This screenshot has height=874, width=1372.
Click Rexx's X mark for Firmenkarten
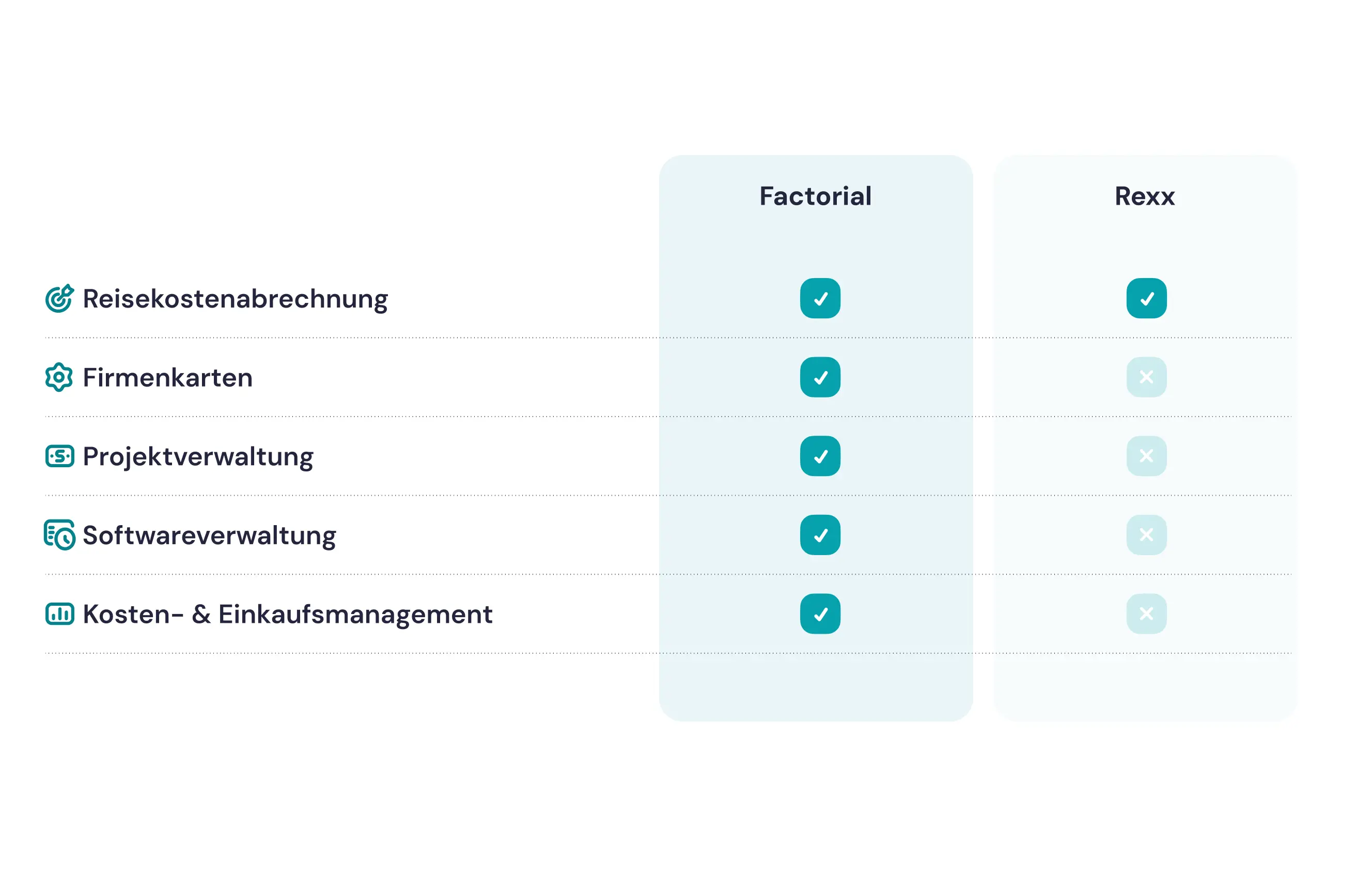pyautogui.click(x=1146, y=377)
